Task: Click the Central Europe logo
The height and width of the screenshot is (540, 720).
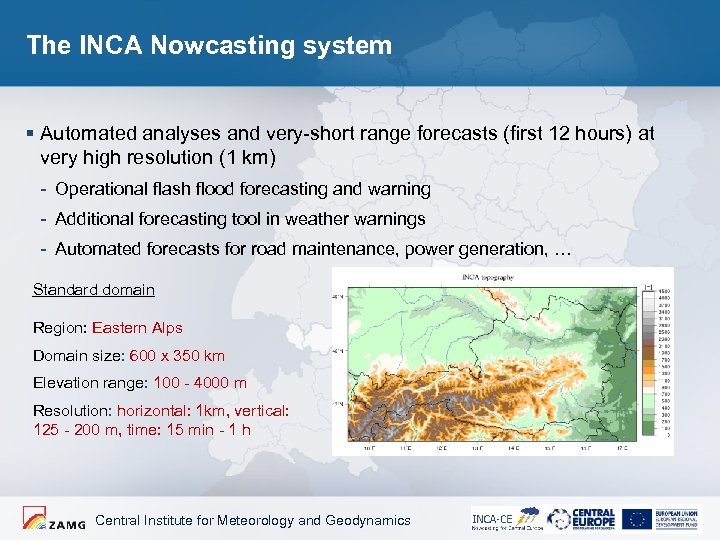Action: (582, 519)
